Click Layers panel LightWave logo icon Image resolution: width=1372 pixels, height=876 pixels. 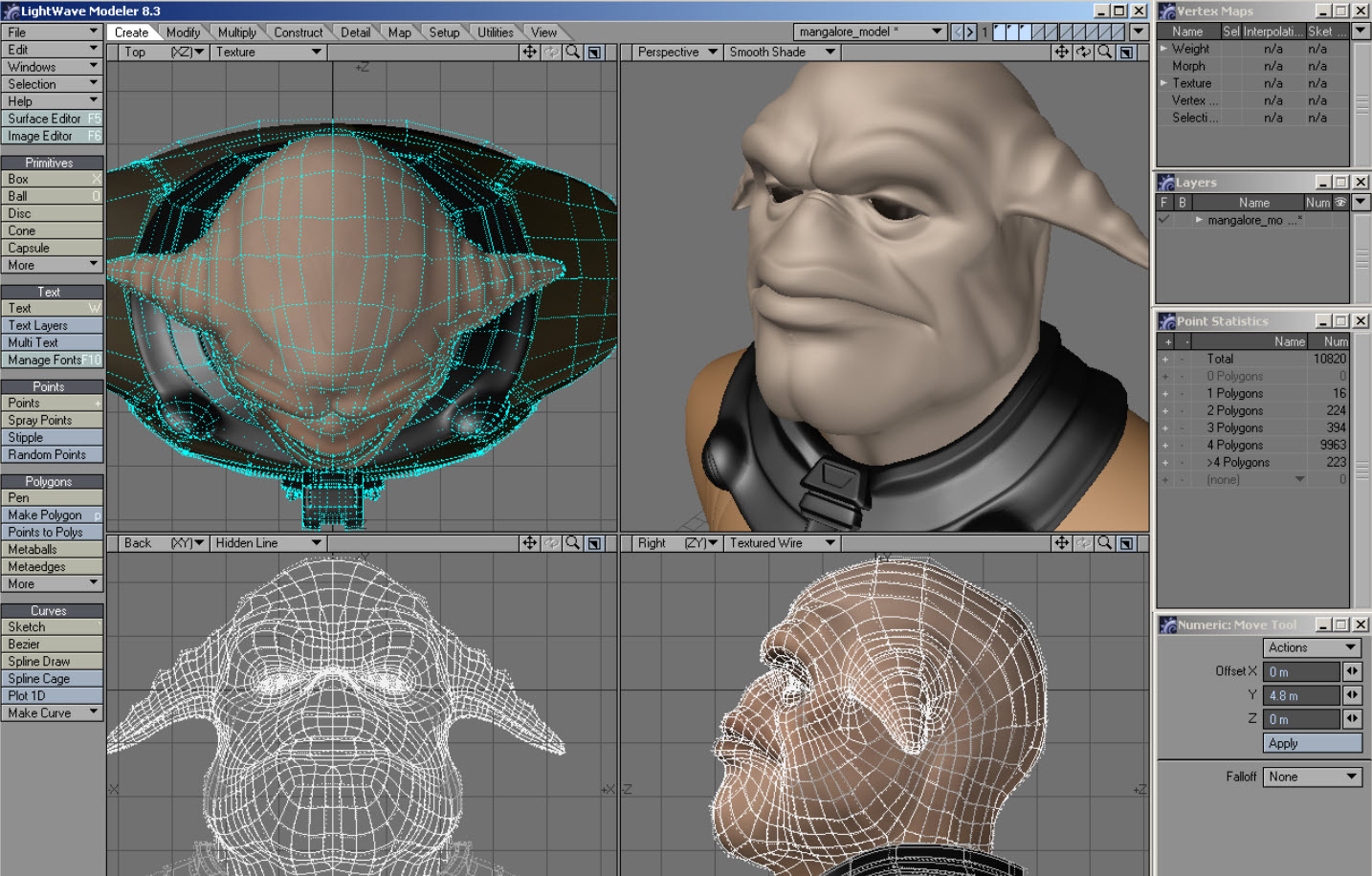click(x=1166, y=182)
